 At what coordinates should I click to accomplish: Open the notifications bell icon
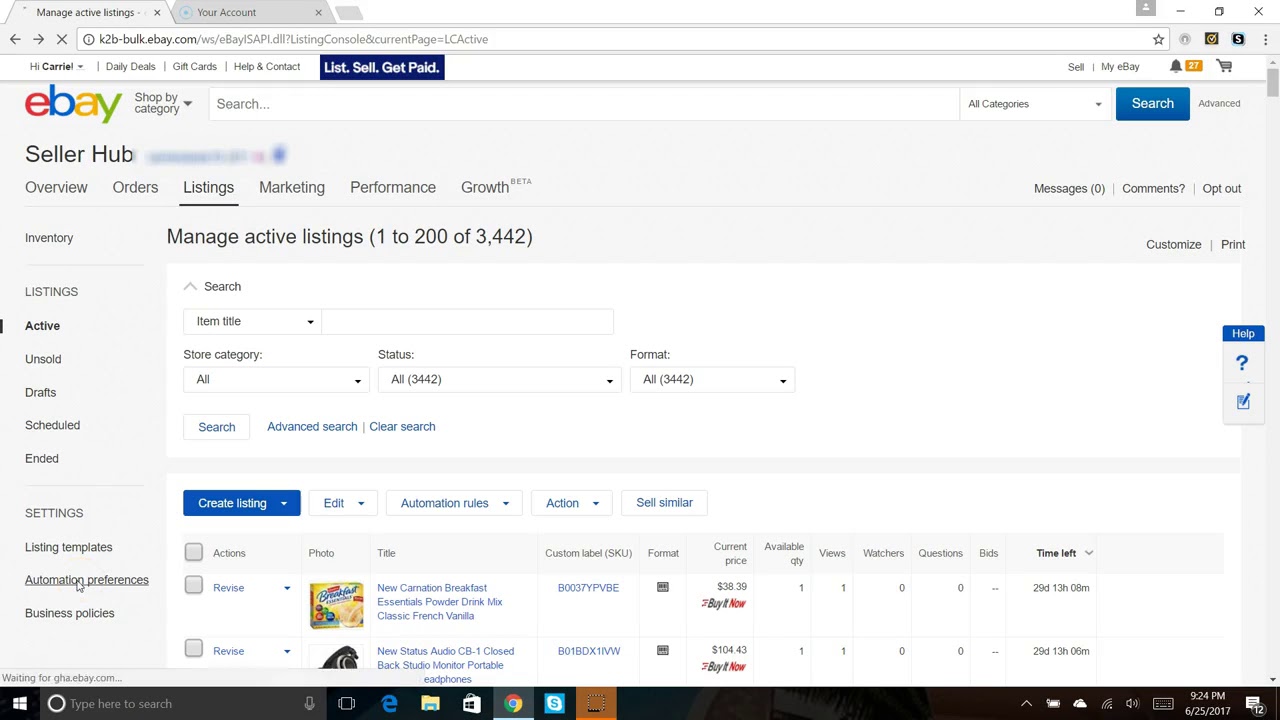(1176, 66)
